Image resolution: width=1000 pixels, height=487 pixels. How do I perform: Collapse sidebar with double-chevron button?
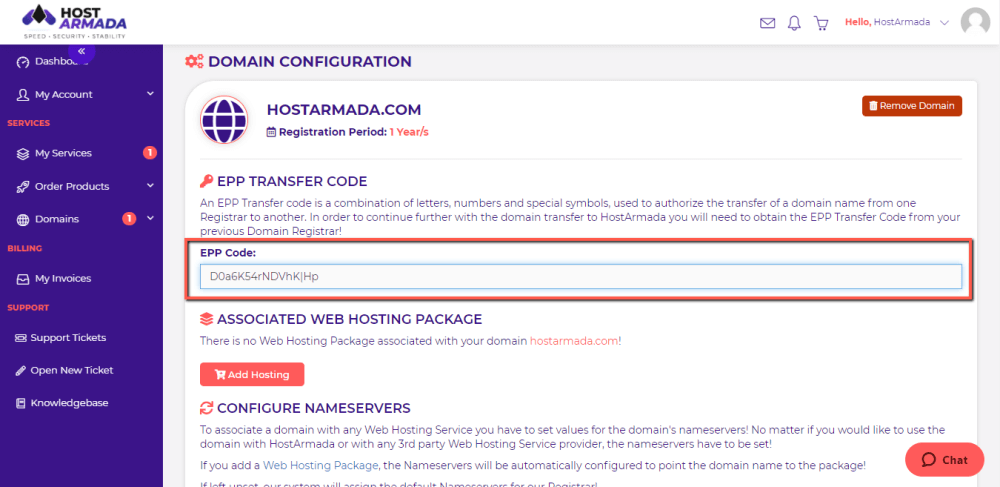point(82,51)
